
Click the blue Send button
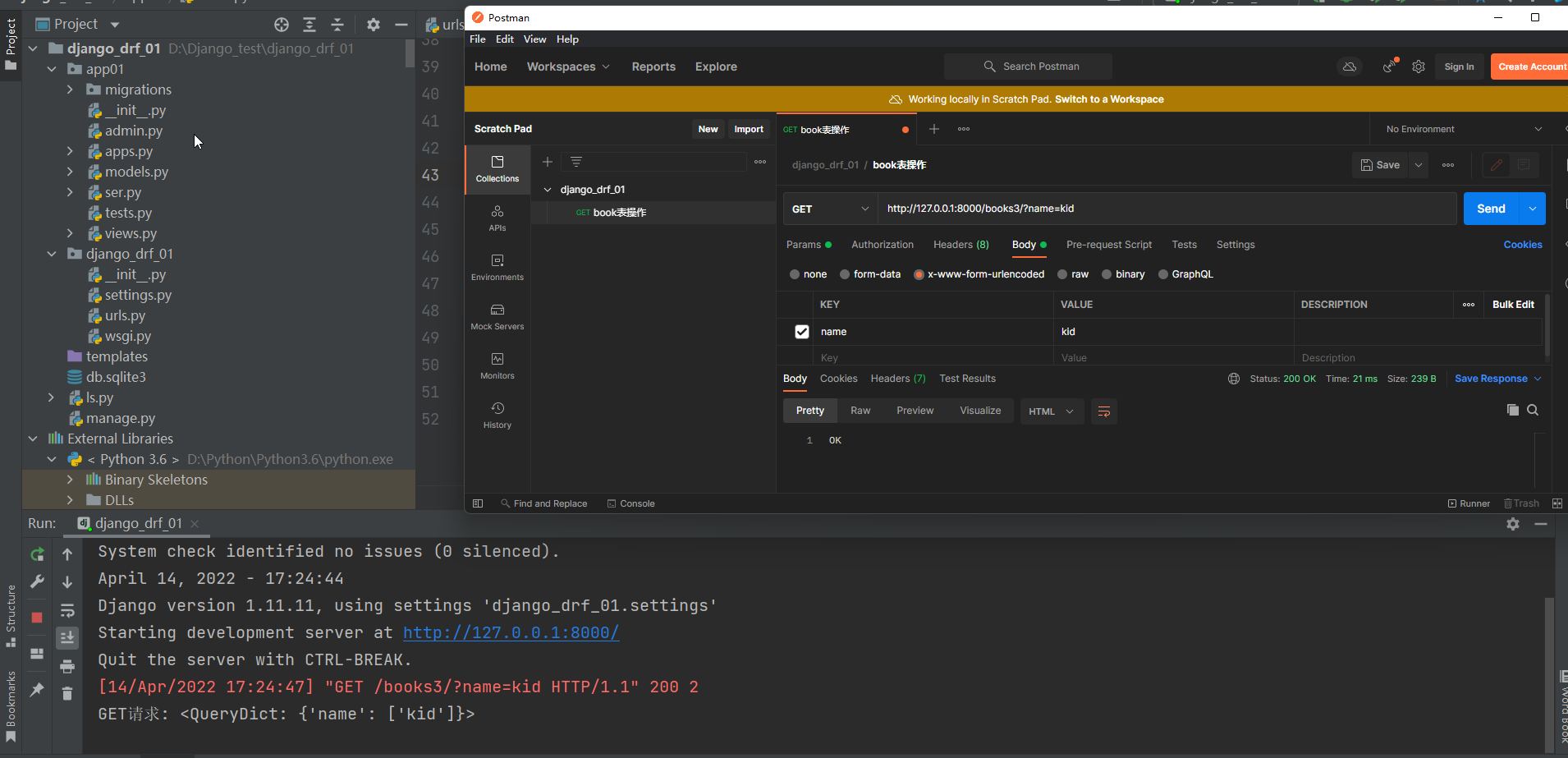(x=1492, y=209)
